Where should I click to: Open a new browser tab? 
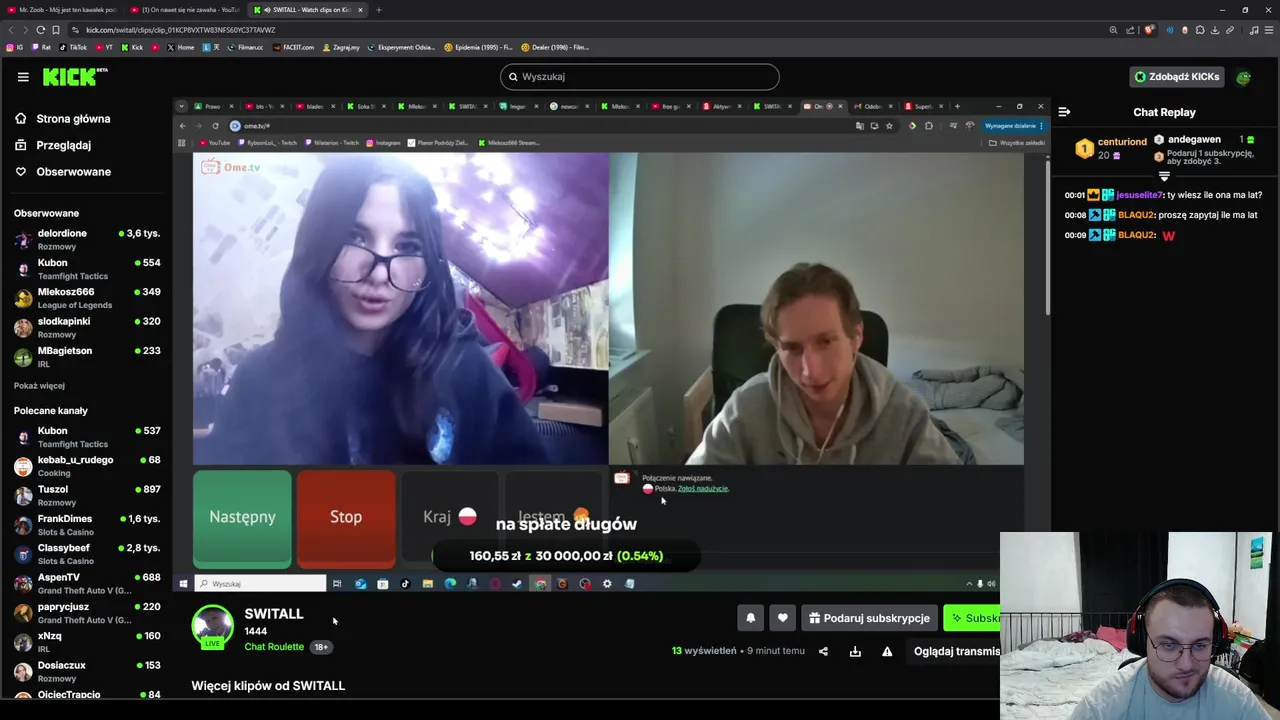click(379, 10)
